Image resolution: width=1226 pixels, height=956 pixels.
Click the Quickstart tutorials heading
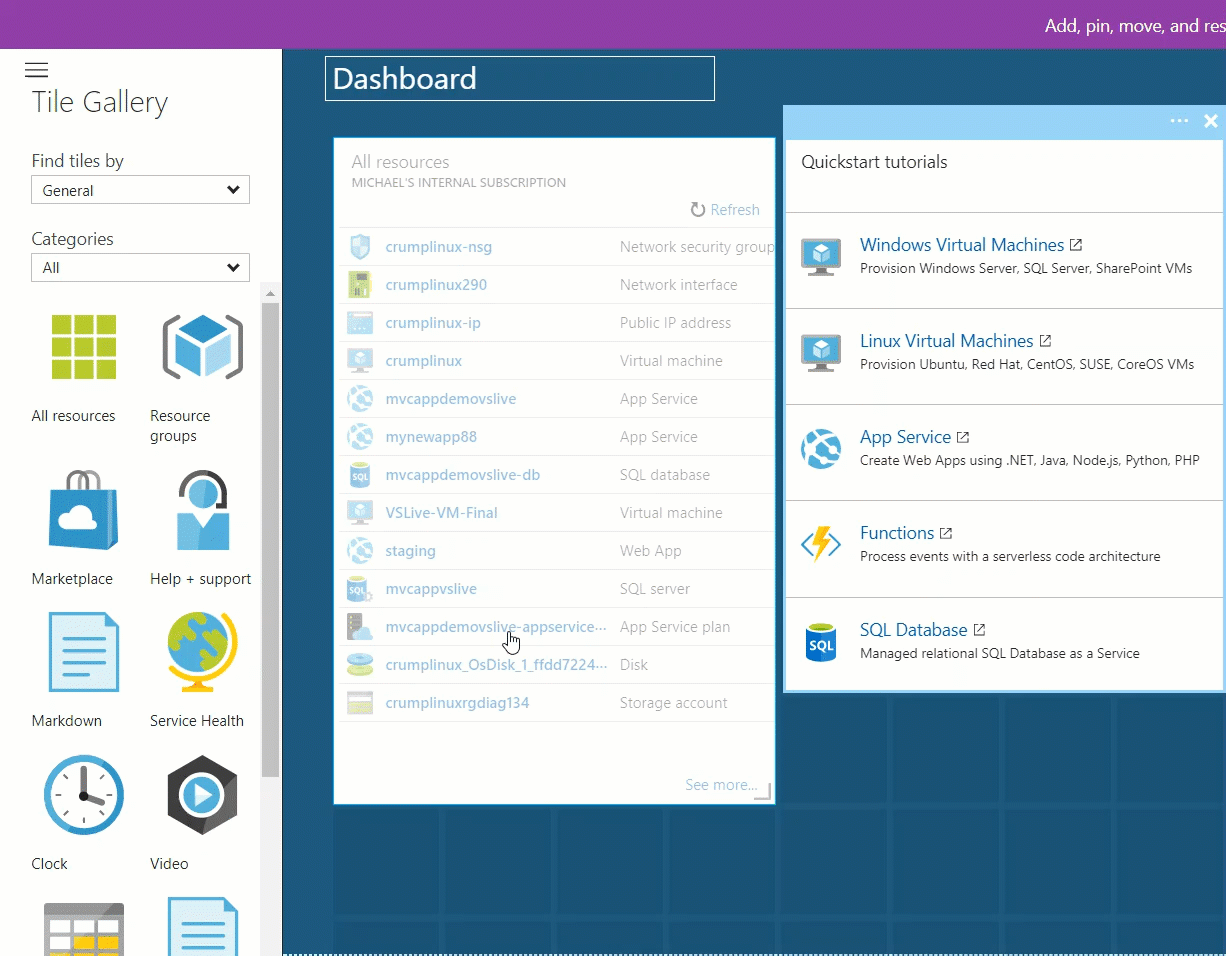pos(874,162)
